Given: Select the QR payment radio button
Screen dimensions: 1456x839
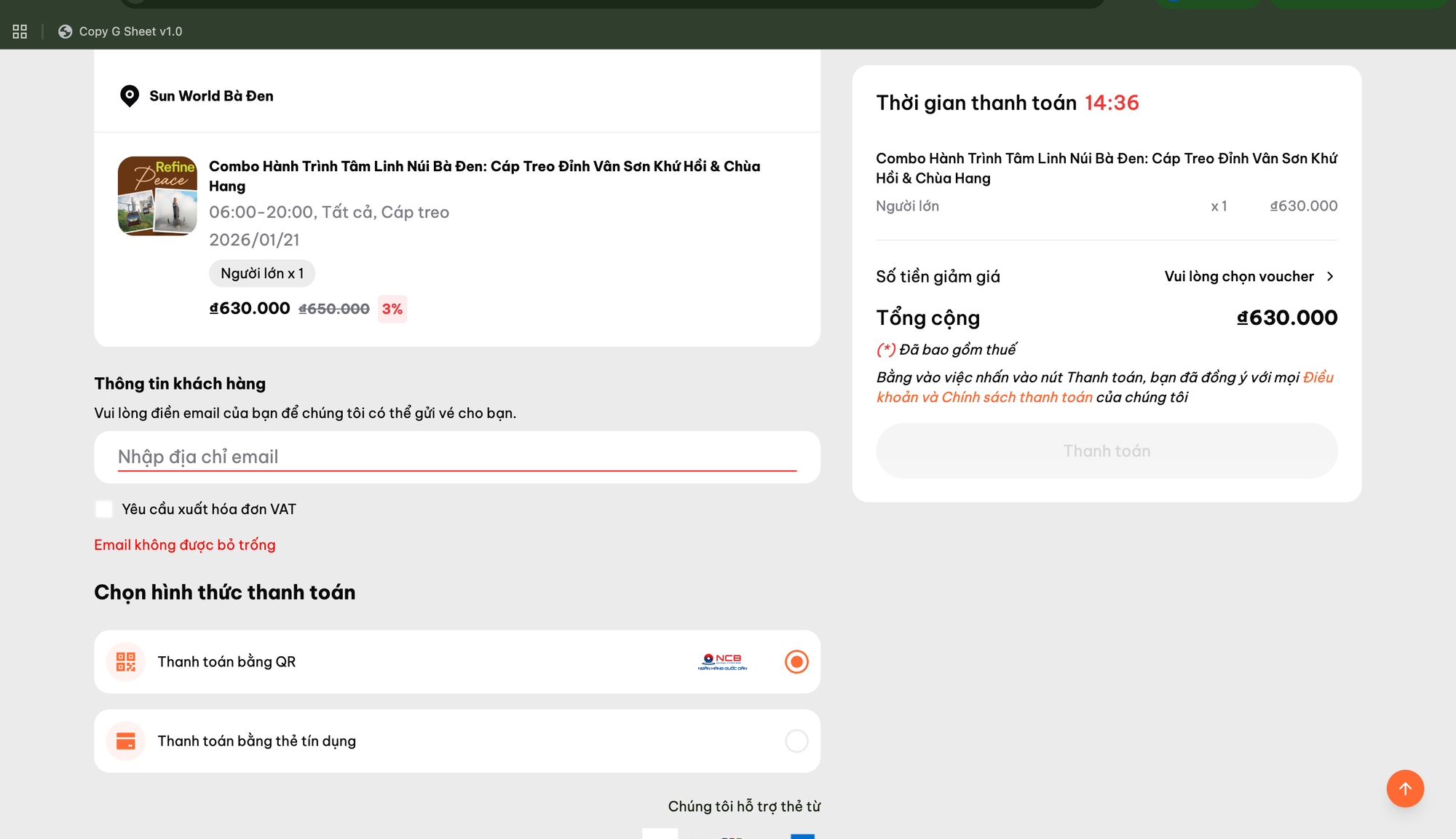Looking at the screenshot, I should tap(796, 661).
